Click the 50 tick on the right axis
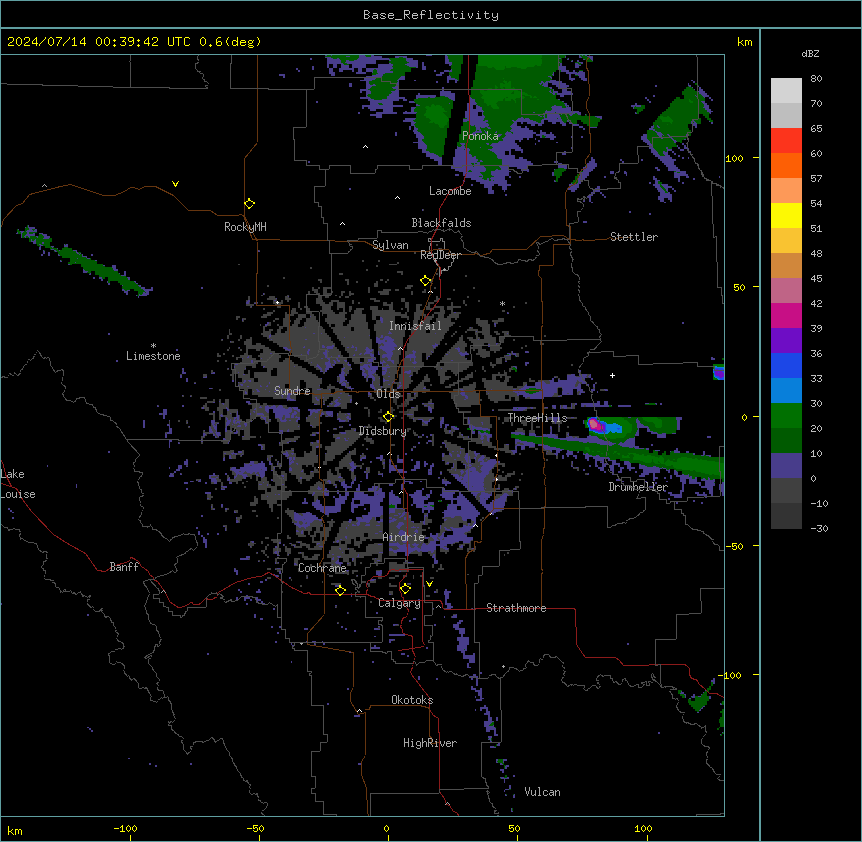This screenshot has height=842, width=862. (739, 287)
